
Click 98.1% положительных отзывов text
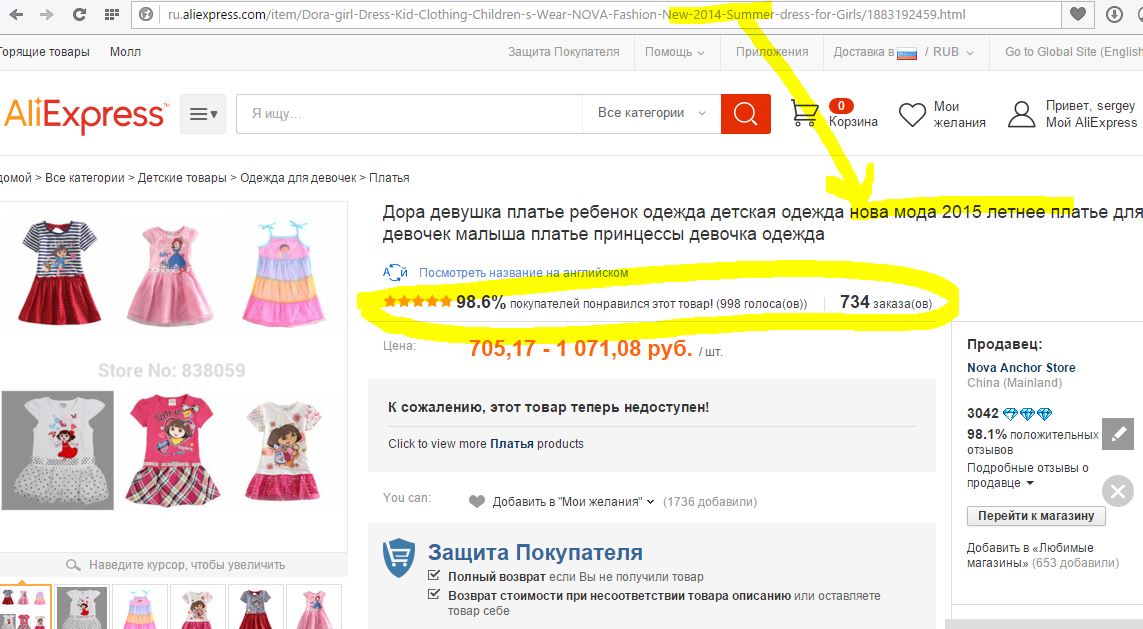click(1033, 442)
